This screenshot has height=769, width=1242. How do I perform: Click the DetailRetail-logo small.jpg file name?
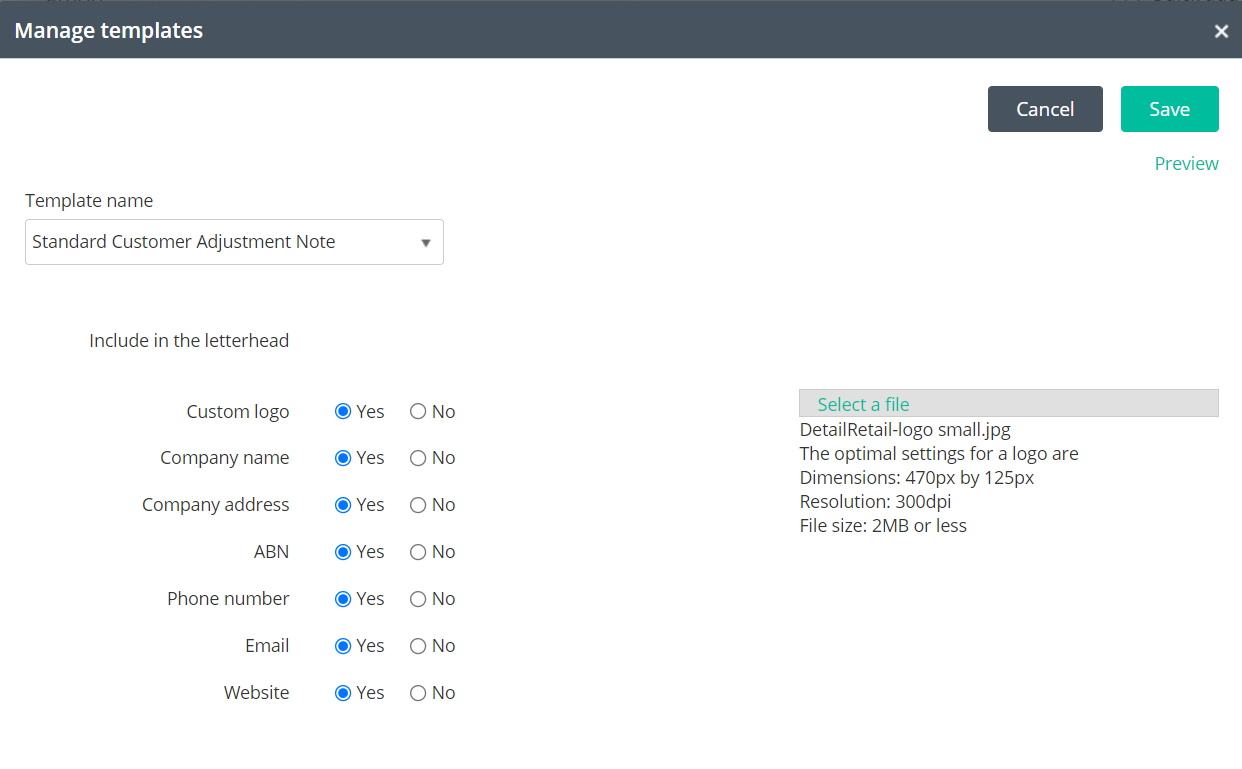click(x=905, y=430)
